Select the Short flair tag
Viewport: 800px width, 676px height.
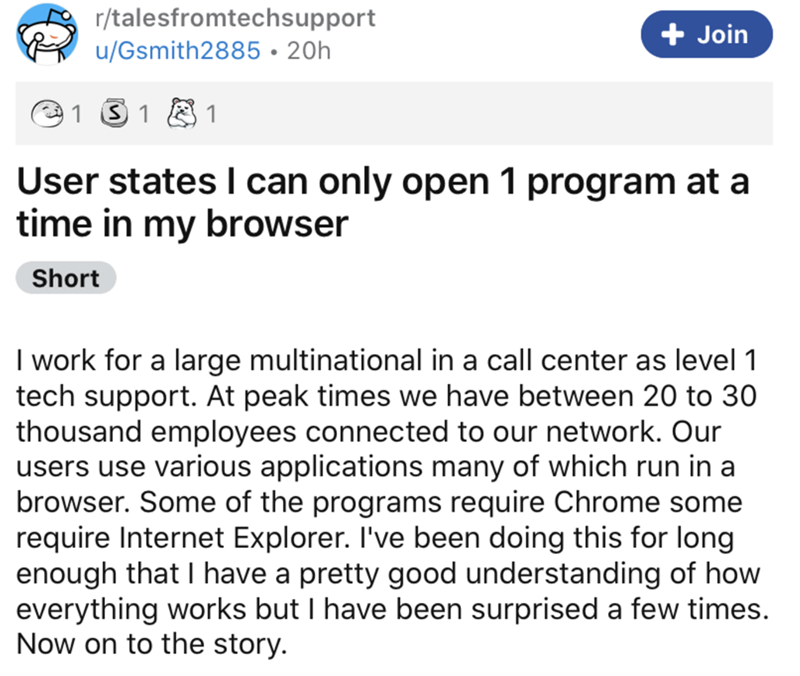coord(66,279)
